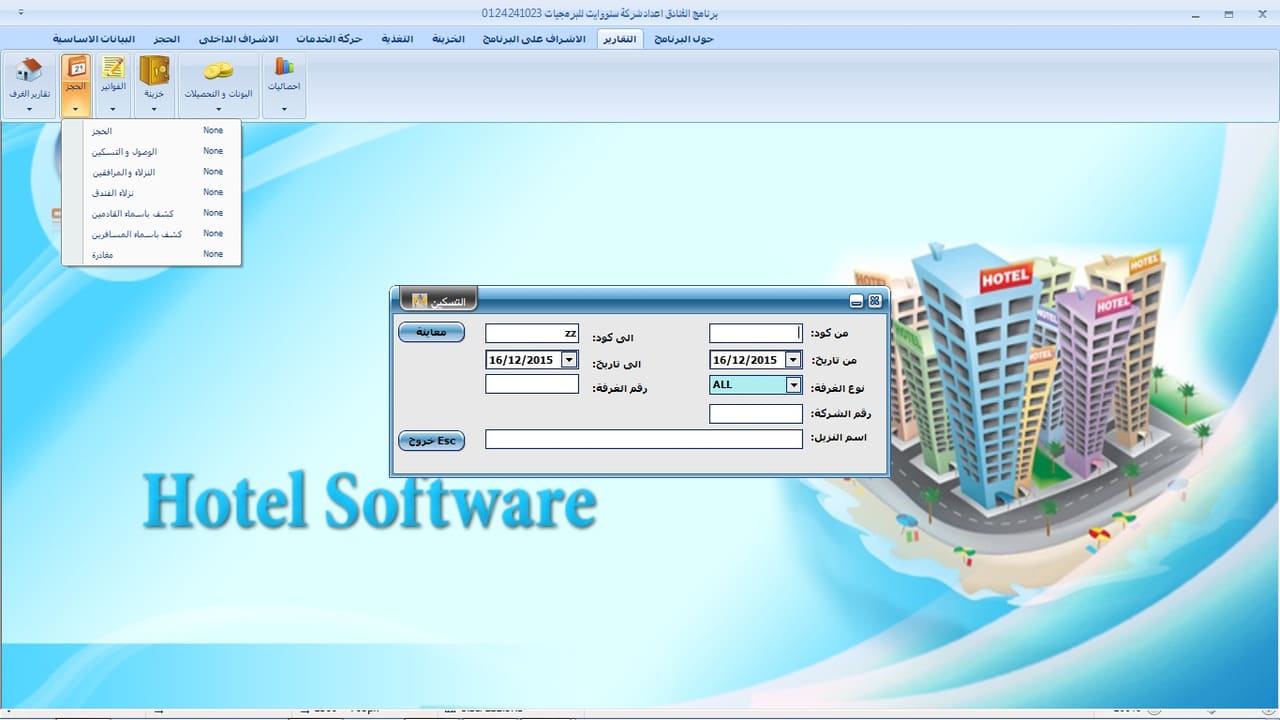Click the رقم الشركة input field
The width and height of the screenshot is (1280, 720).
pos(756,413)
